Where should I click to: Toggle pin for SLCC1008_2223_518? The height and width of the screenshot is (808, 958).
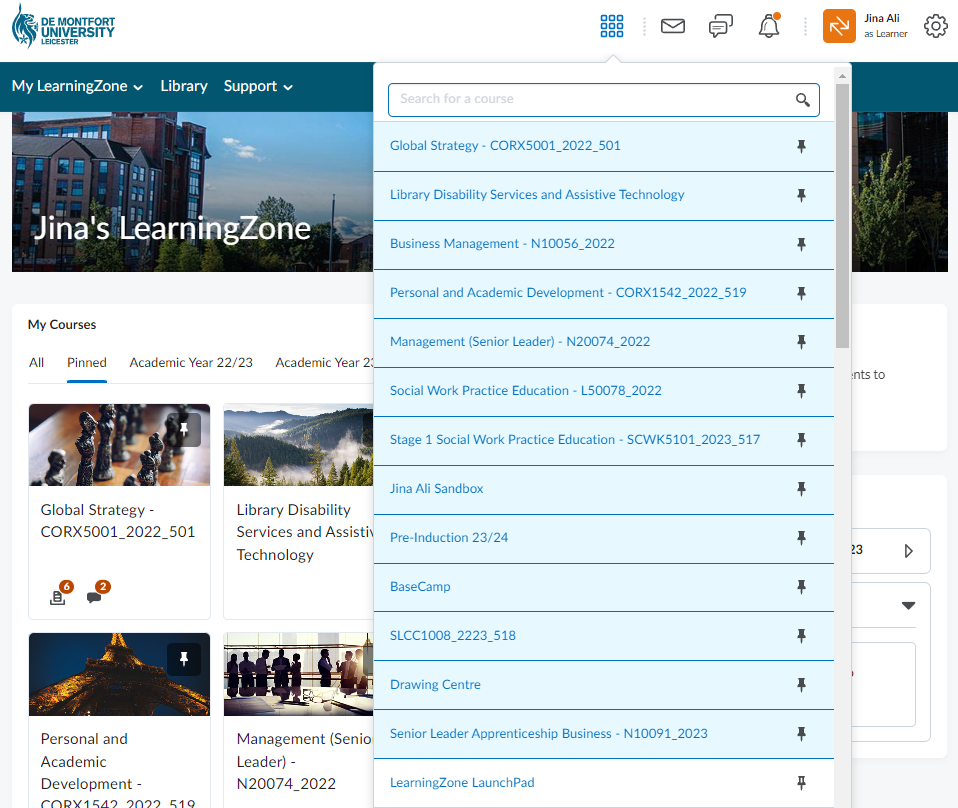[x=801, y=636]
